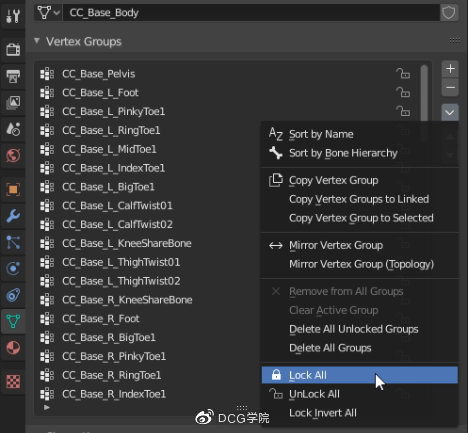Open the Texture properties checker tab
Image resolution: width=468 pixels, height=433 pixels.
point(13,381)
